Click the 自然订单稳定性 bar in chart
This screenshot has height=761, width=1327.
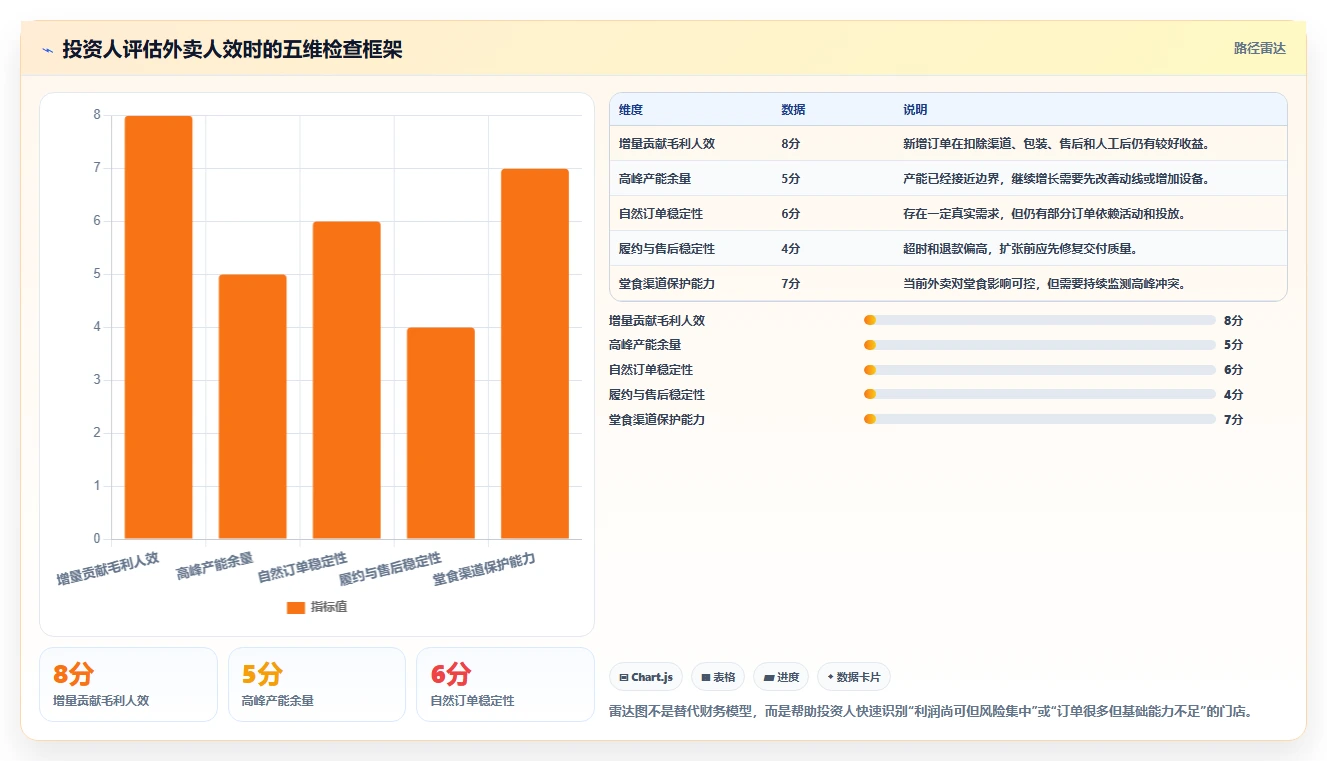(x=346, y=380)
